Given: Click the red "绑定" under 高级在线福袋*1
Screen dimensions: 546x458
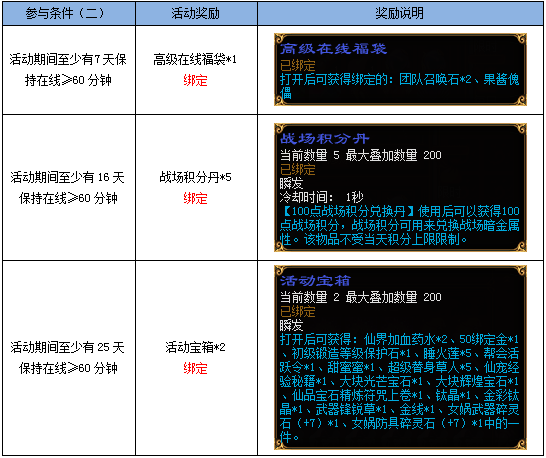Looking at the screenshot, I should tap(195, 81).
